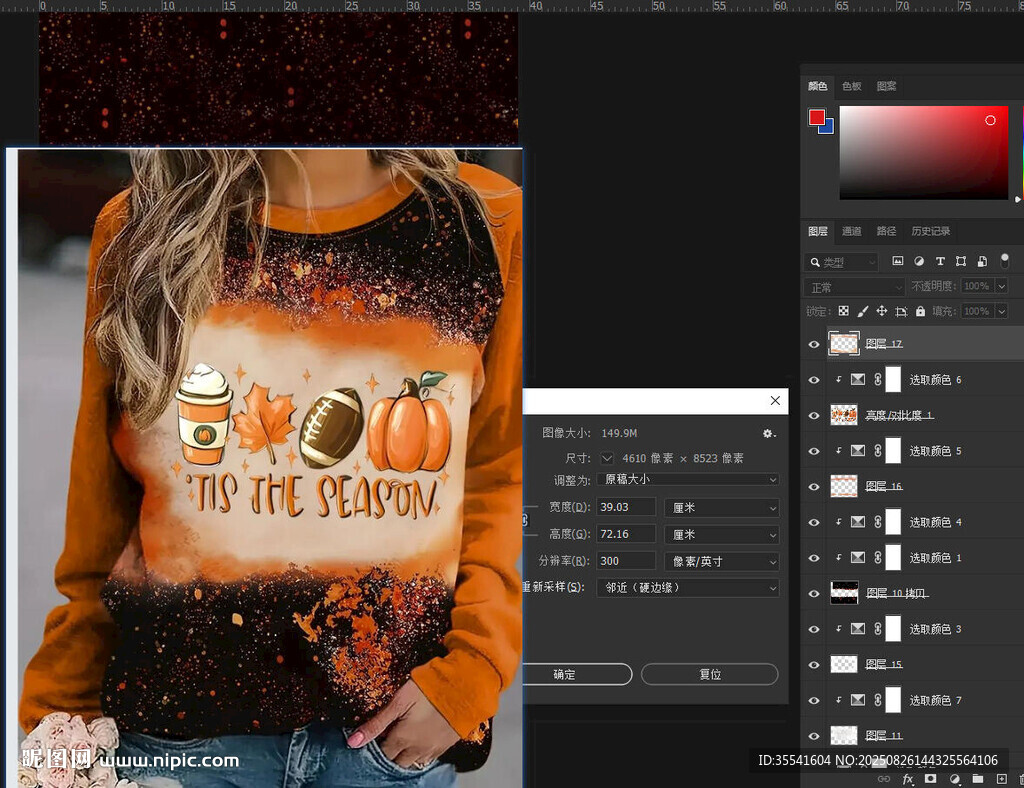Click the add layer style fx icon
Screen dimensions: 1024x788
pyautogui.click(x=908, y=778)
